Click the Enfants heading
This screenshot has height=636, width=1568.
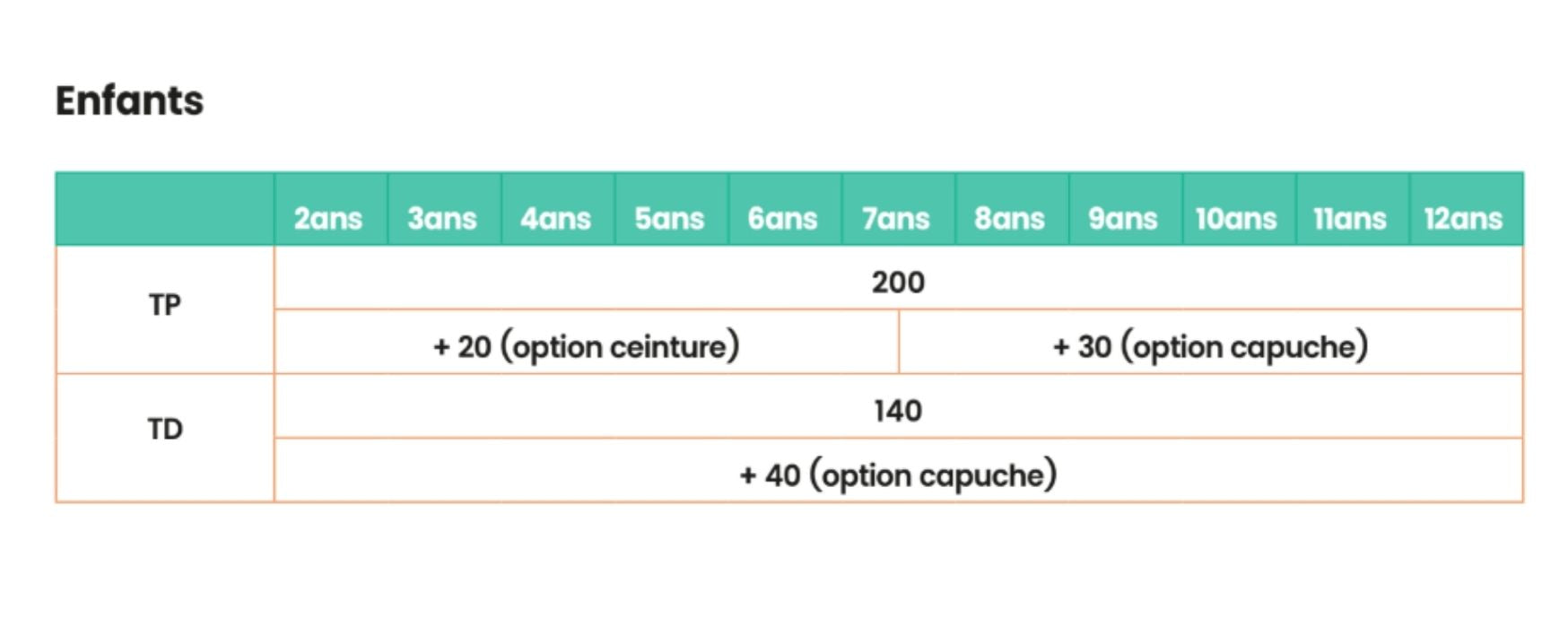click(x=129, y=100)
